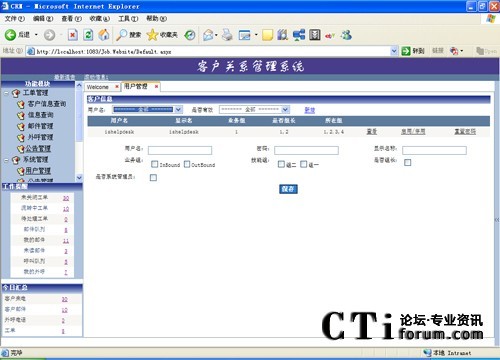Go to the Home page icon
Viewport: 500px width, 360px height.
coord(104,35)
